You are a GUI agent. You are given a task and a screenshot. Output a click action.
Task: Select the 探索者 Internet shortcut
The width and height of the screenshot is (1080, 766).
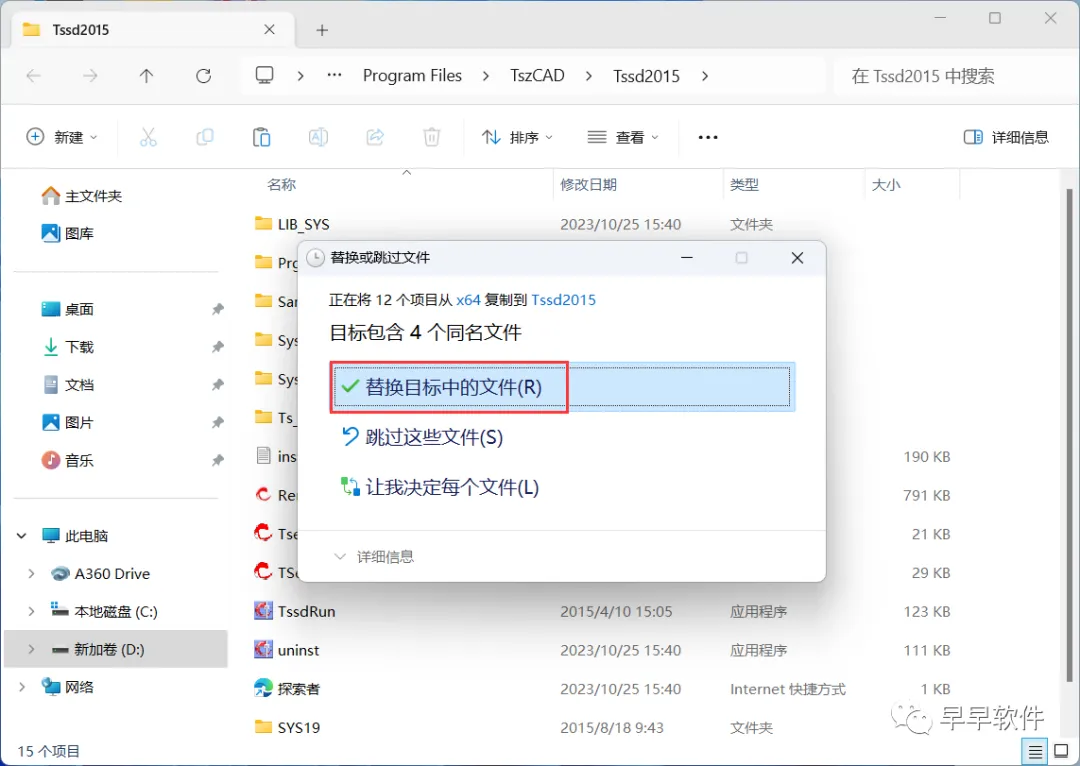[287, 689]
